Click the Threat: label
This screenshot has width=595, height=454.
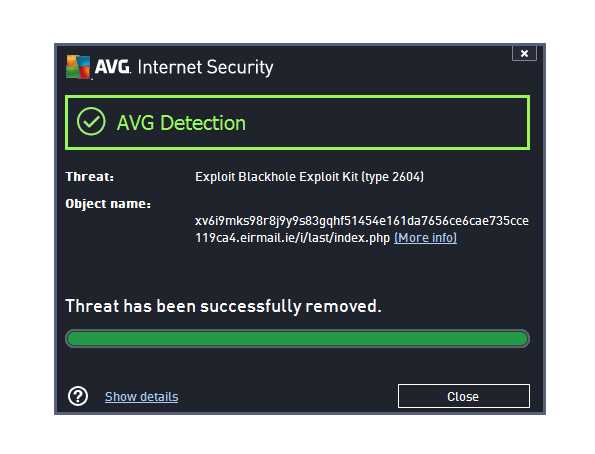[x=90, y=177]
